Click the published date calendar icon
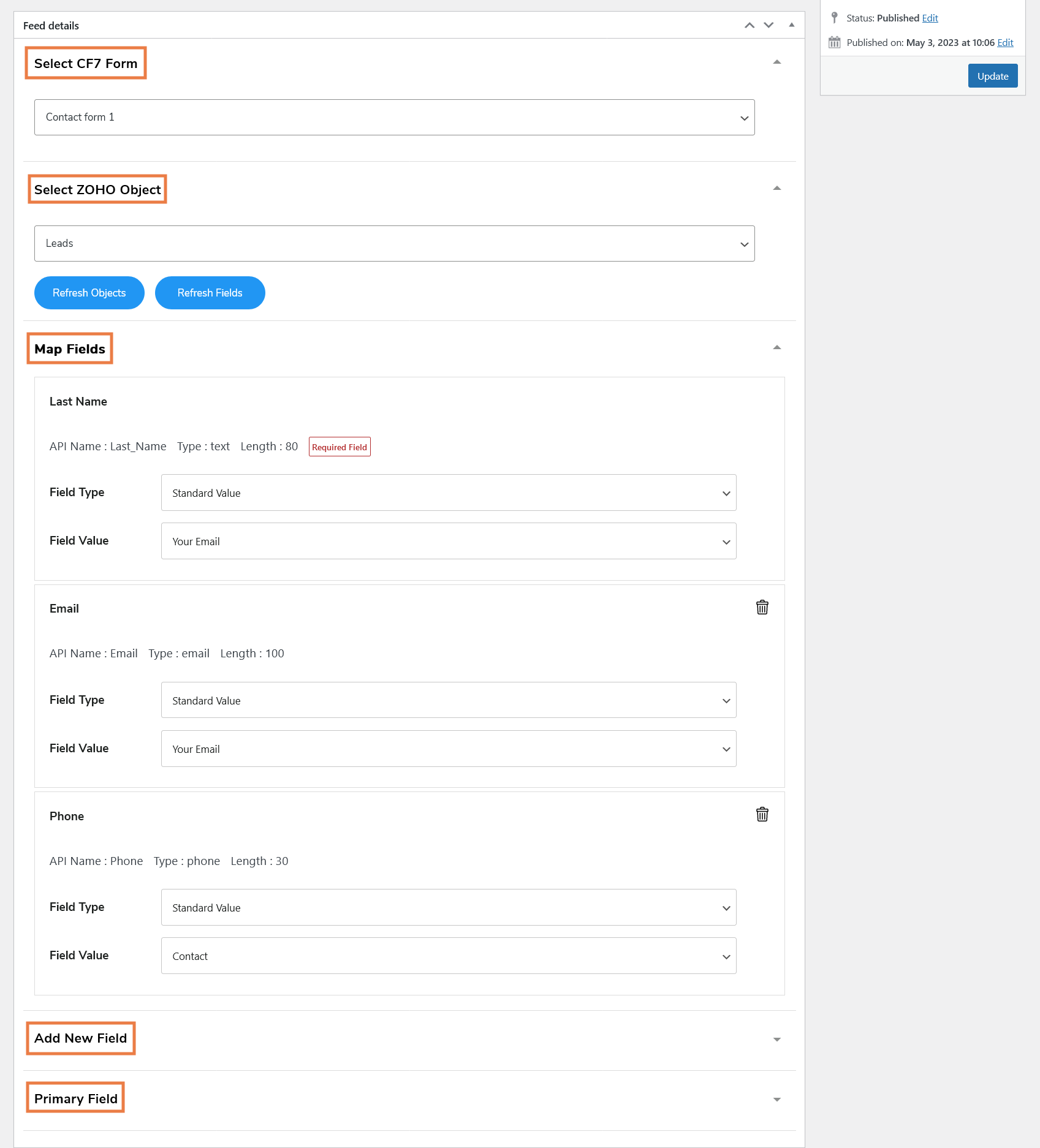The height and width of the screenshot is (1148, 1040). (x=834, y=42)
